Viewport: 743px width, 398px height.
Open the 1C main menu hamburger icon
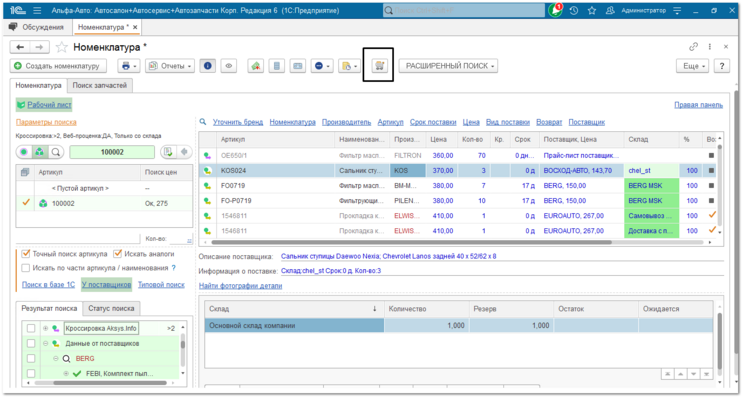pyautogui.click(x=37, y=10)
